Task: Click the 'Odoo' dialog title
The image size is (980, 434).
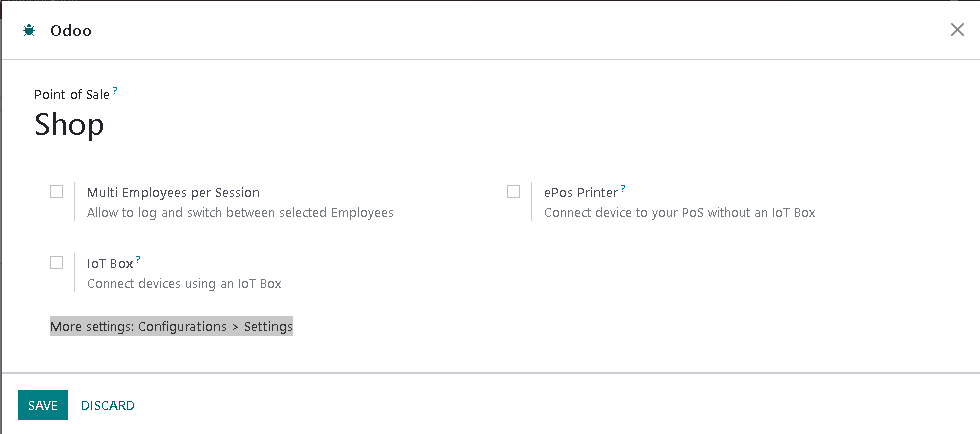Action: [x=71, y=31]
